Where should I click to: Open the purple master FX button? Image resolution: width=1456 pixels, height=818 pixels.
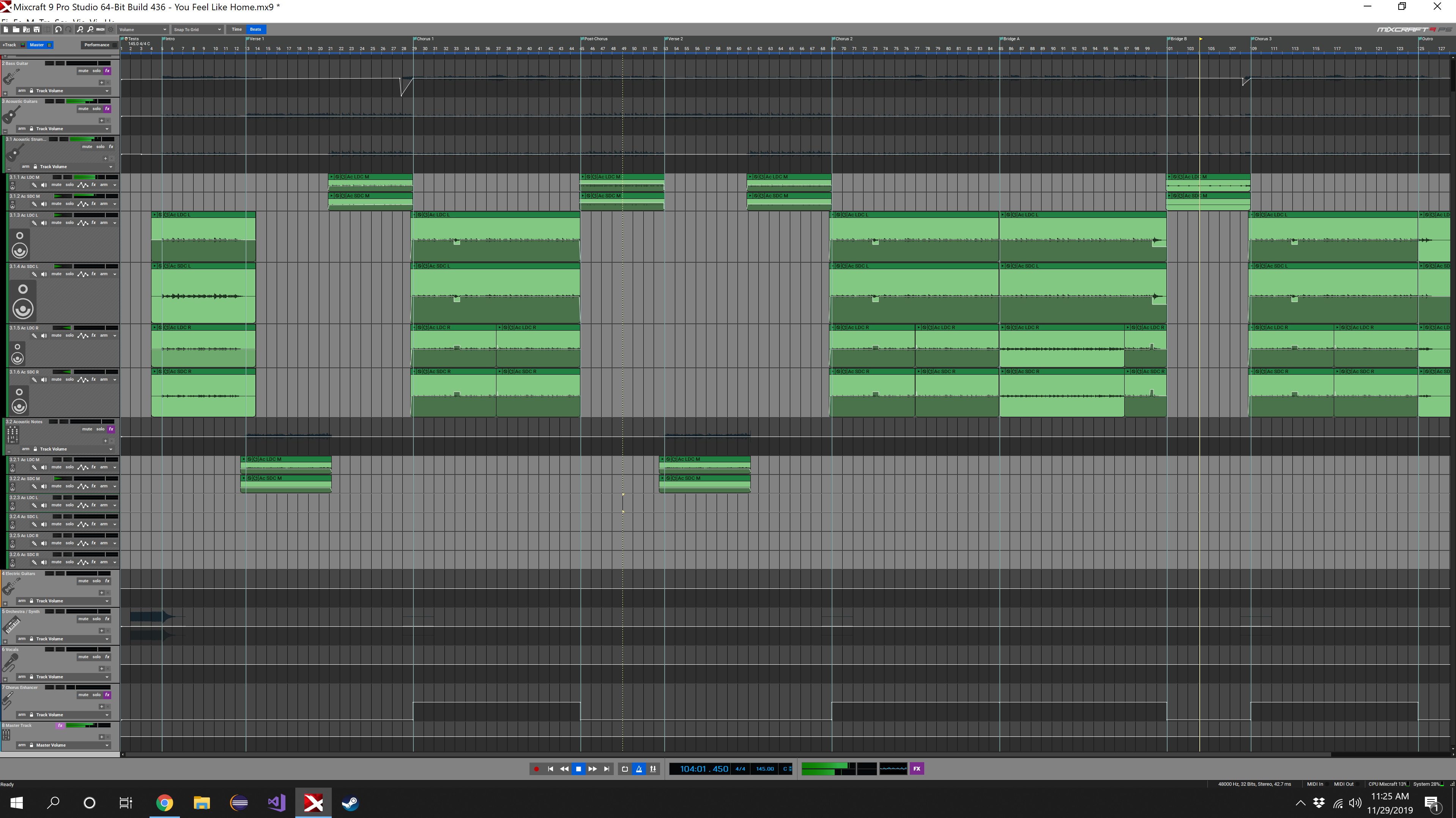coord(917,769)
